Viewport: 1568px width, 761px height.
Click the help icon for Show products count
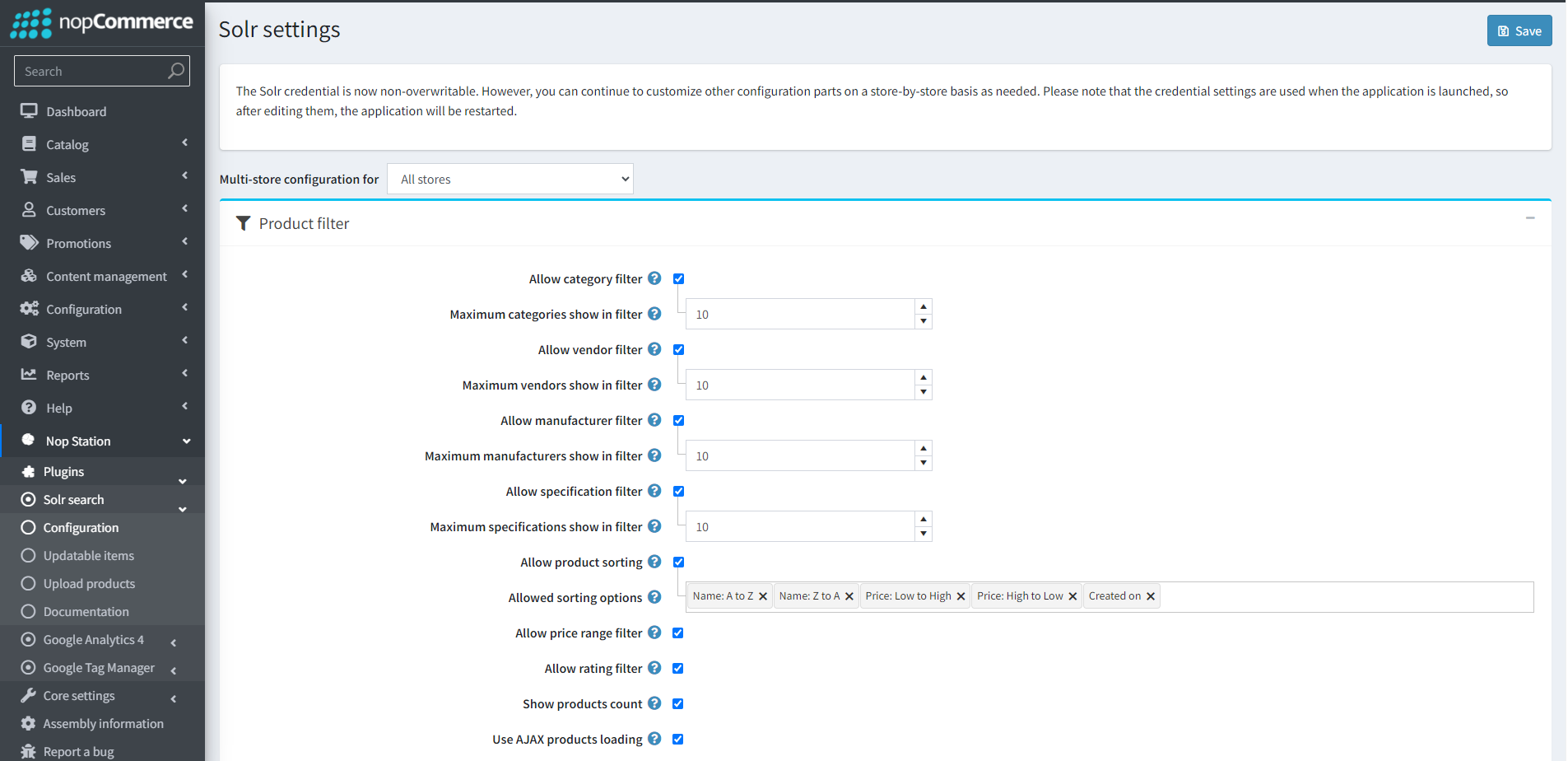(654, 703)
